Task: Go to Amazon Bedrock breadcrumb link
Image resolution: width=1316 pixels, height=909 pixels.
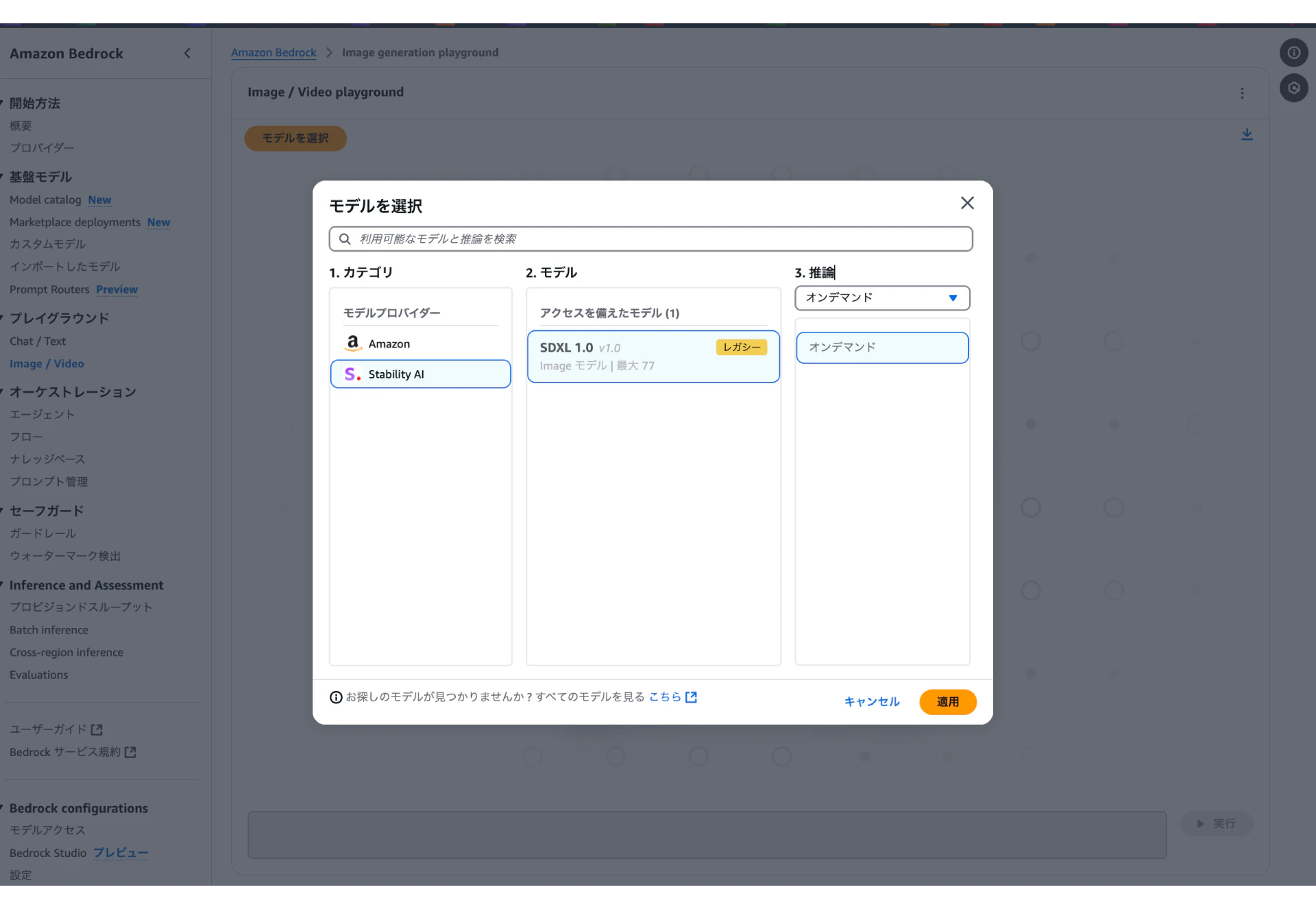Action: (x=273, y=53)
